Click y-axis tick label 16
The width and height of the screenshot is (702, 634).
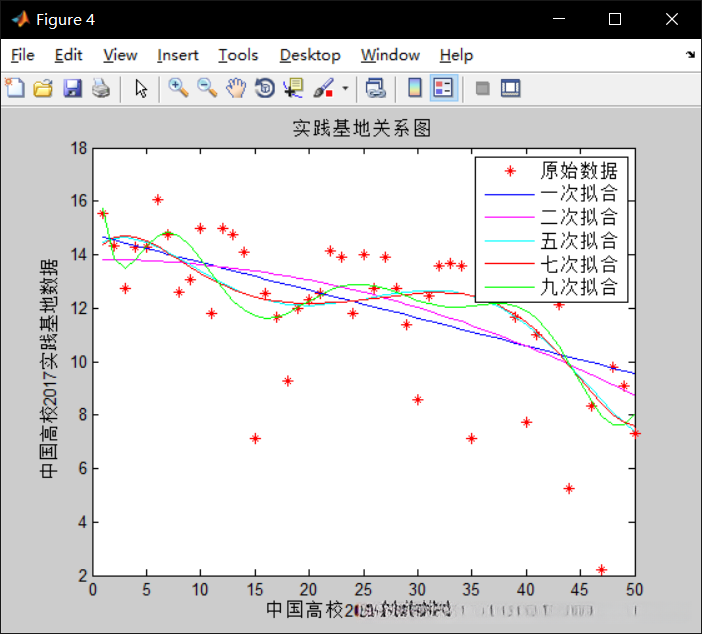[x=79, y=201]
